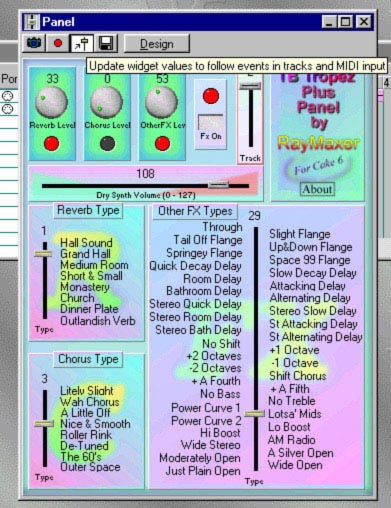The image size is (391, 508).
Task: Click the floppy disk save icon
Action: [x=106, y=43]
